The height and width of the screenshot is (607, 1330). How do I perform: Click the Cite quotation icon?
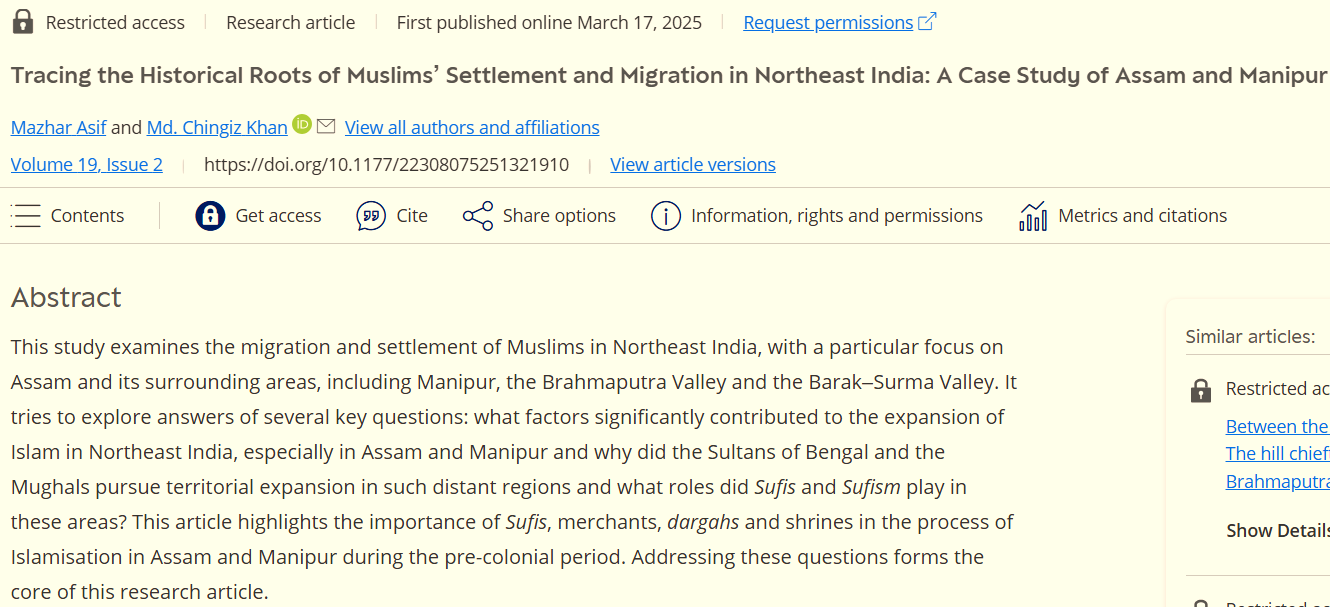[371, 216]
